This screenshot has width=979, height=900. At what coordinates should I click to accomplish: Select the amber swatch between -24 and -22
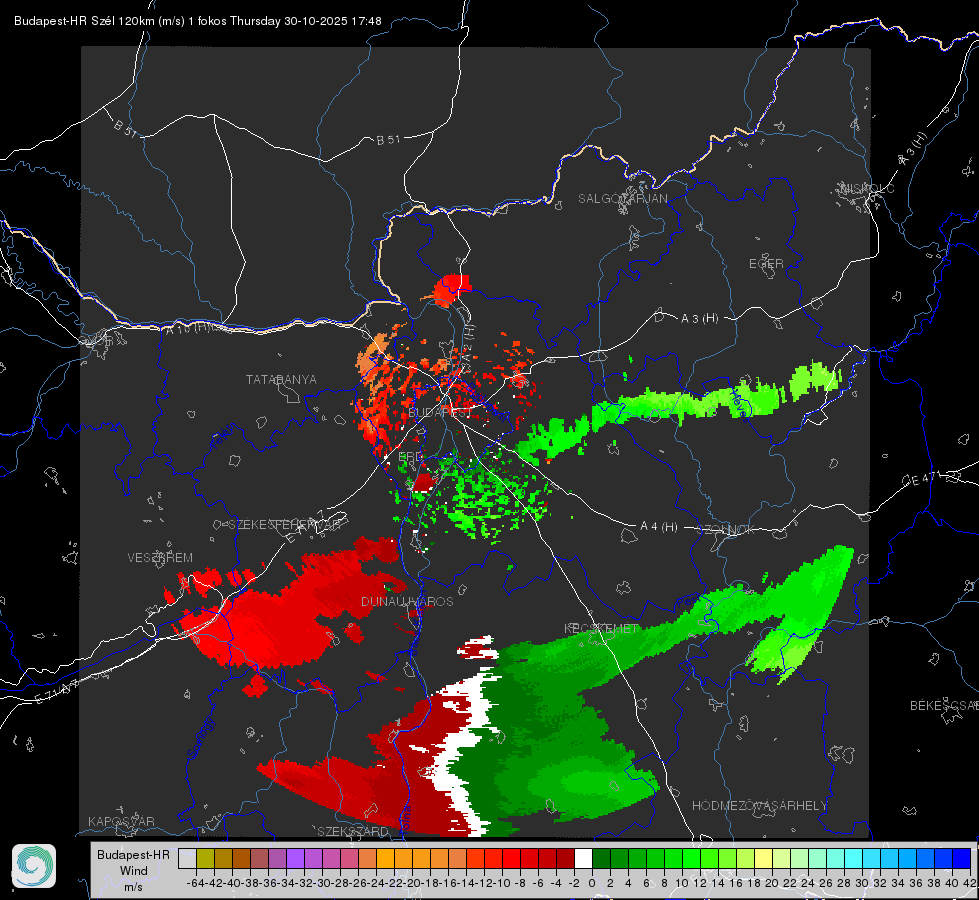385,858
